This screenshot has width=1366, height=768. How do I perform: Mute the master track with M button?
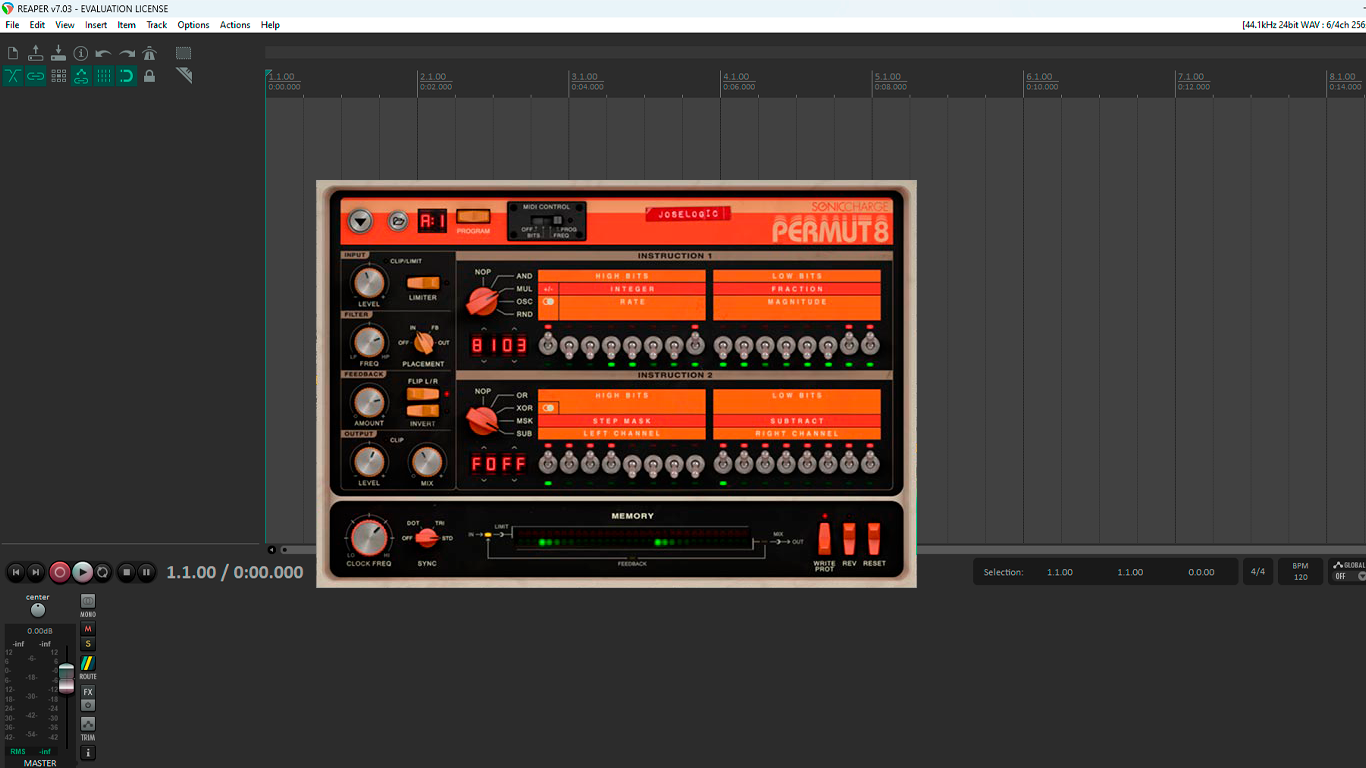pos(88,629)
